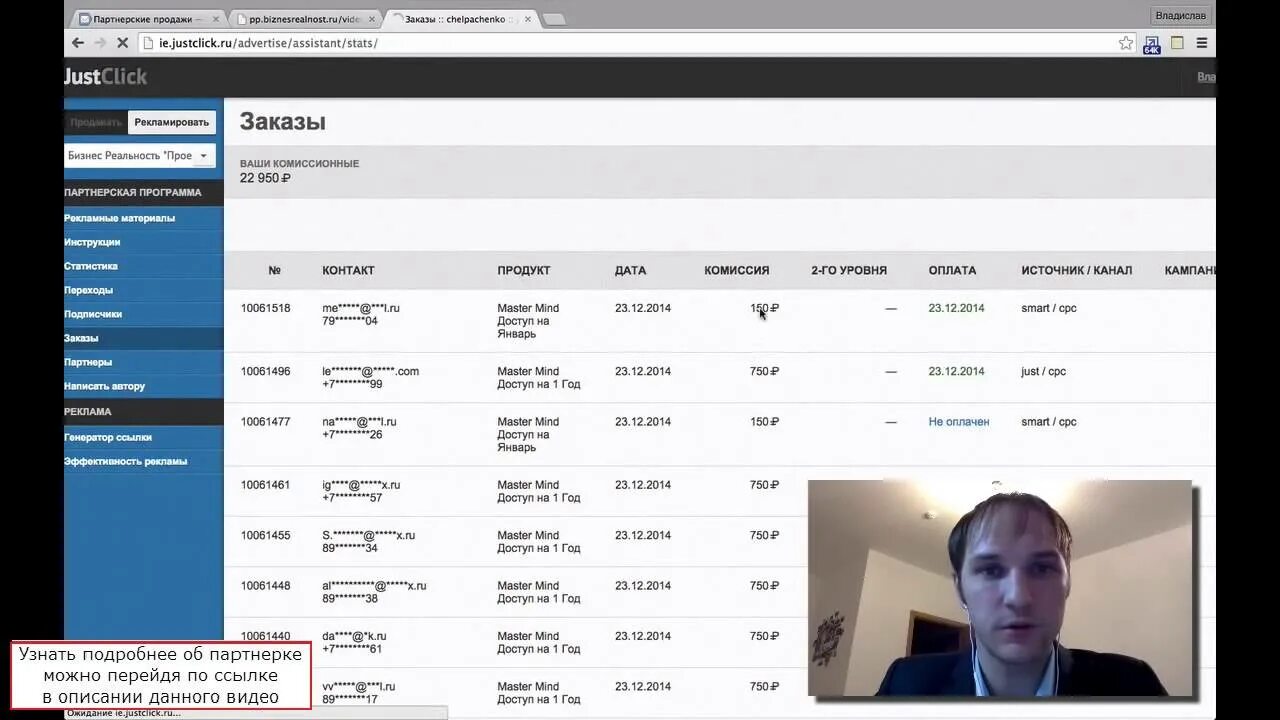Click the "Контакт" column header
Viewport: 1280px width, 720px height.
click(348, 270)
